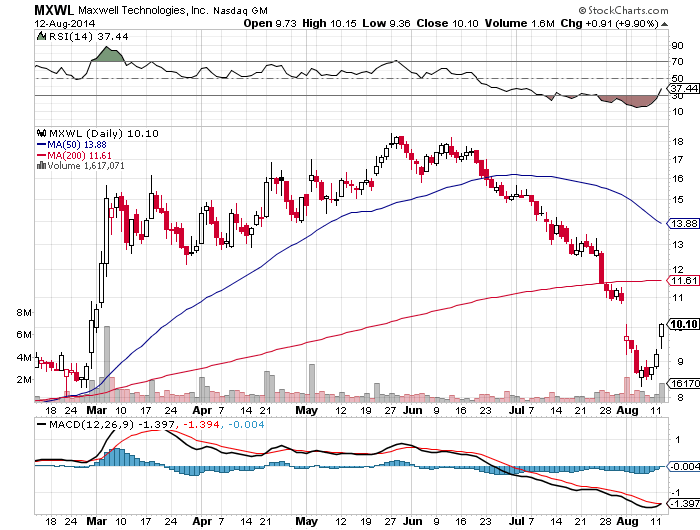Click the RSI mountain icon beside RSI(14)
Screen dimensions: 700x530
click(42, 36)
